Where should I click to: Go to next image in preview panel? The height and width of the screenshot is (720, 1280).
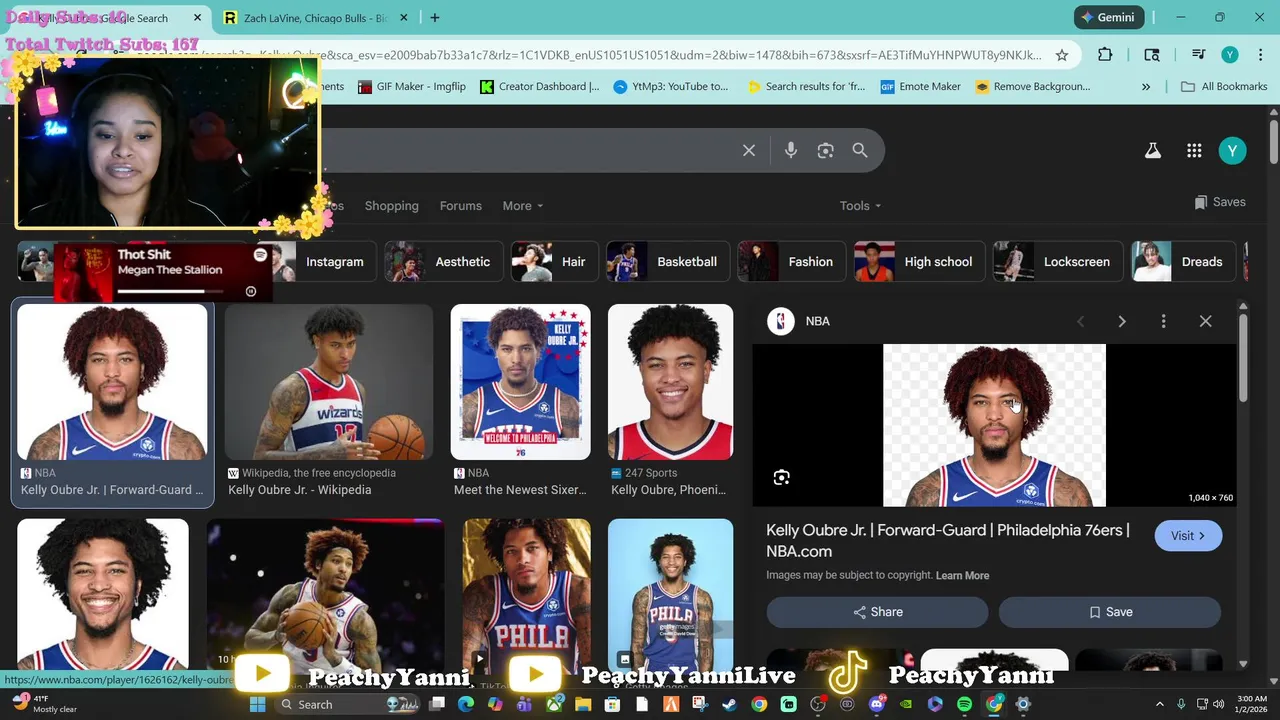click(x=1122, y=321)
